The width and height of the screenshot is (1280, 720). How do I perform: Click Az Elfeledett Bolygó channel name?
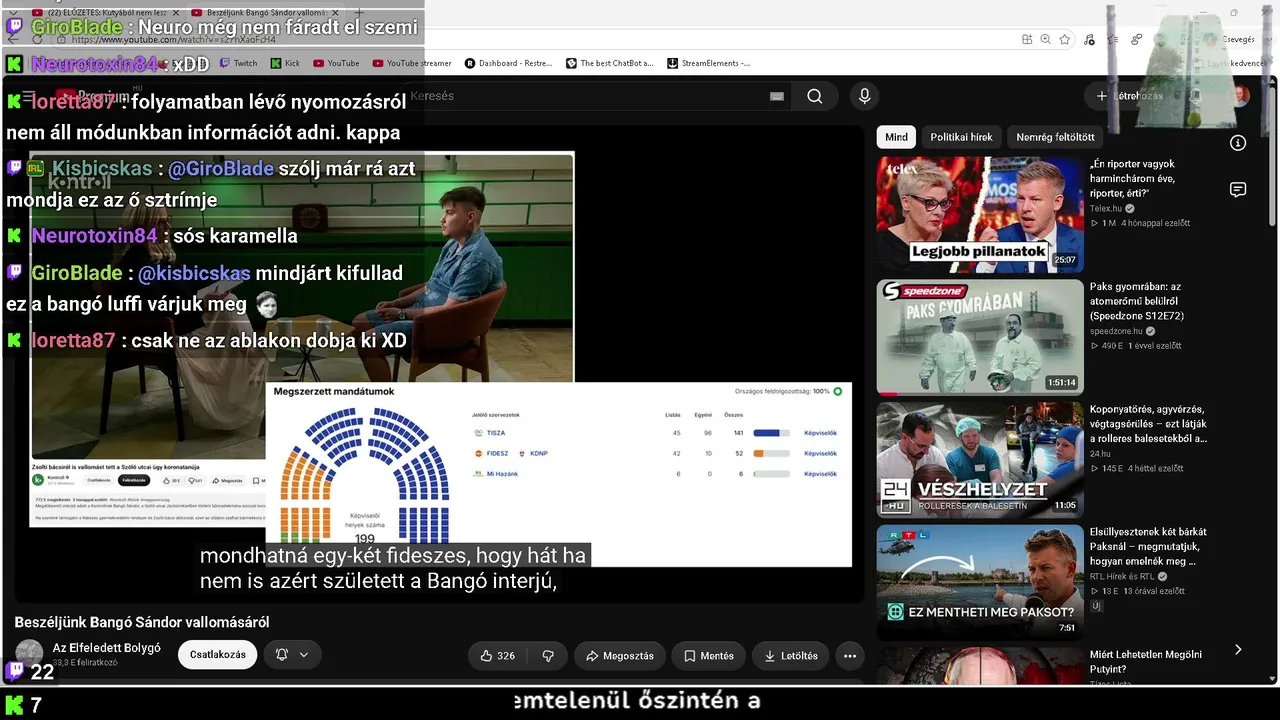[x=107, y=648]
